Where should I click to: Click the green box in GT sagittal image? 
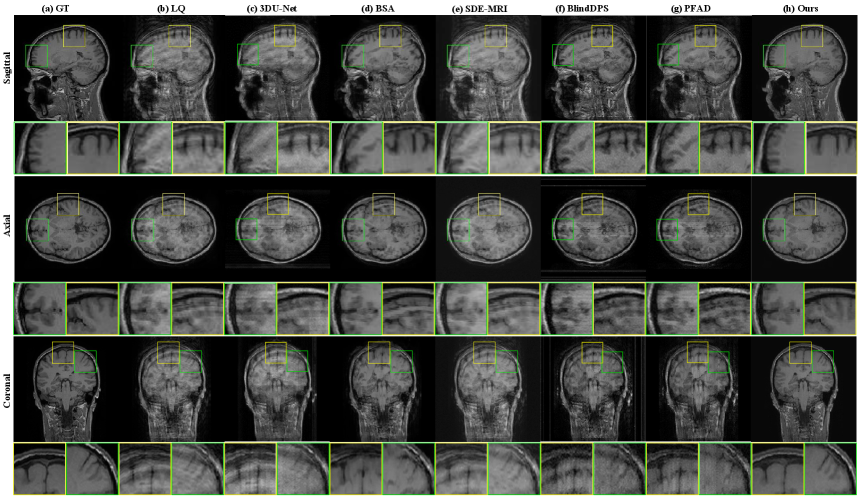tap(37, 56)
